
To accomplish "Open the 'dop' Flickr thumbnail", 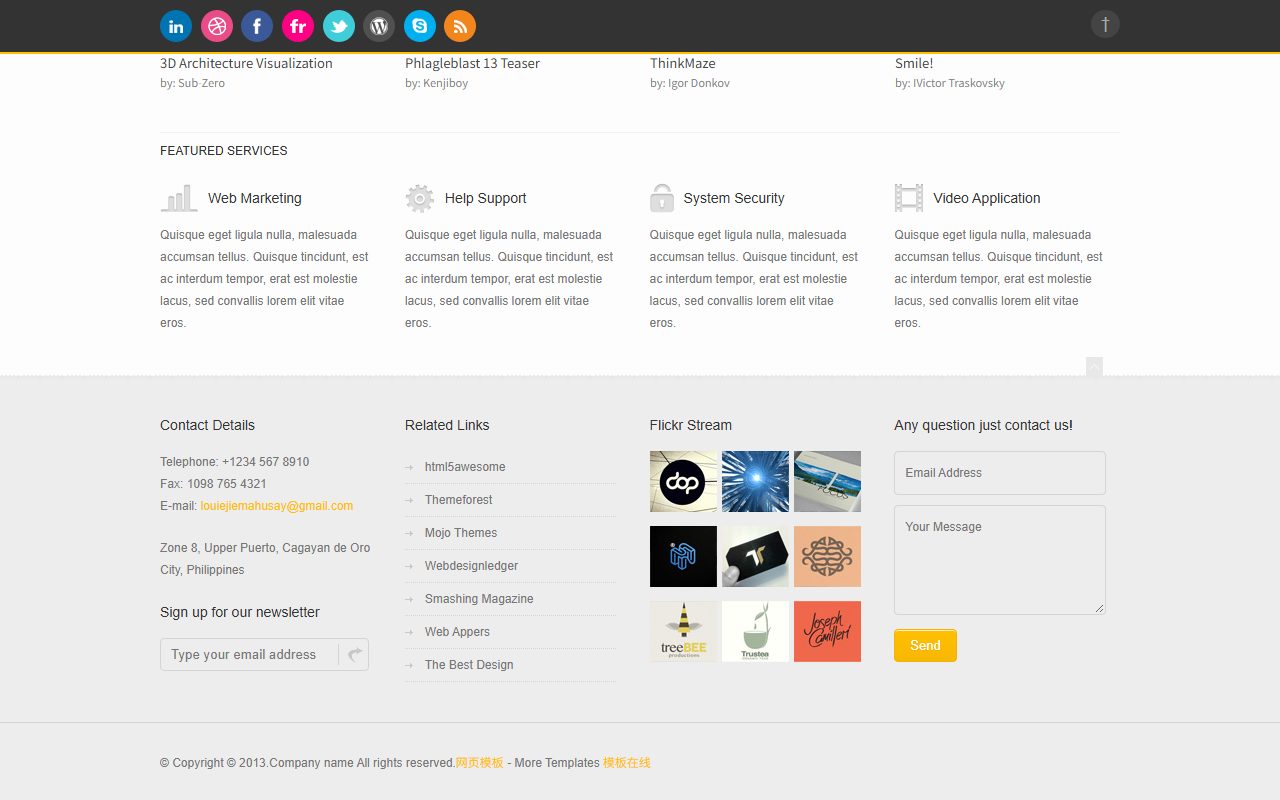I will 683,482.
